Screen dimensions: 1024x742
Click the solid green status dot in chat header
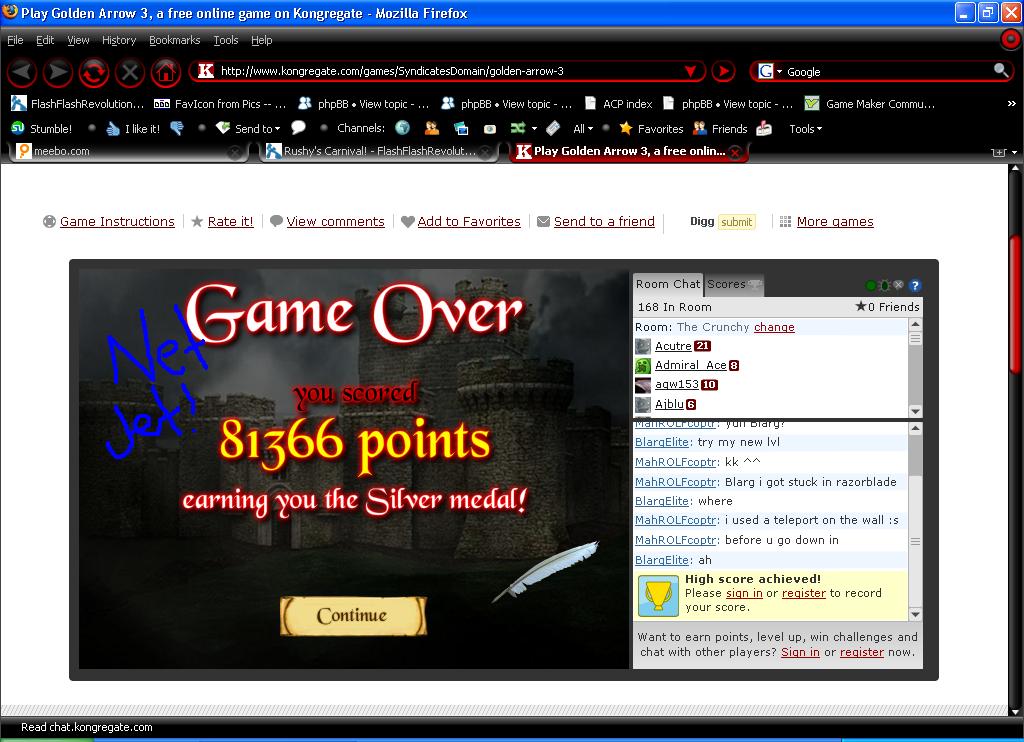(x=871, y=285)
